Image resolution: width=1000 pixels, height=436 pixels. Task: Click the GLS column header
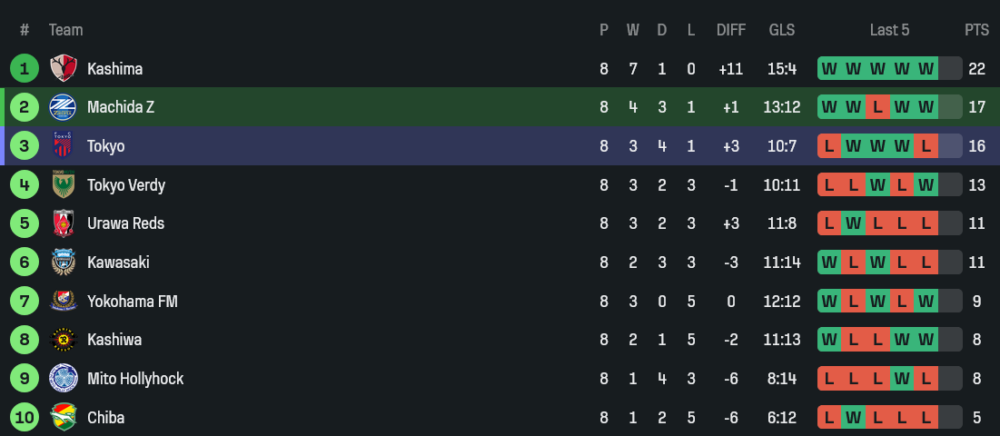tap(782, 30)
